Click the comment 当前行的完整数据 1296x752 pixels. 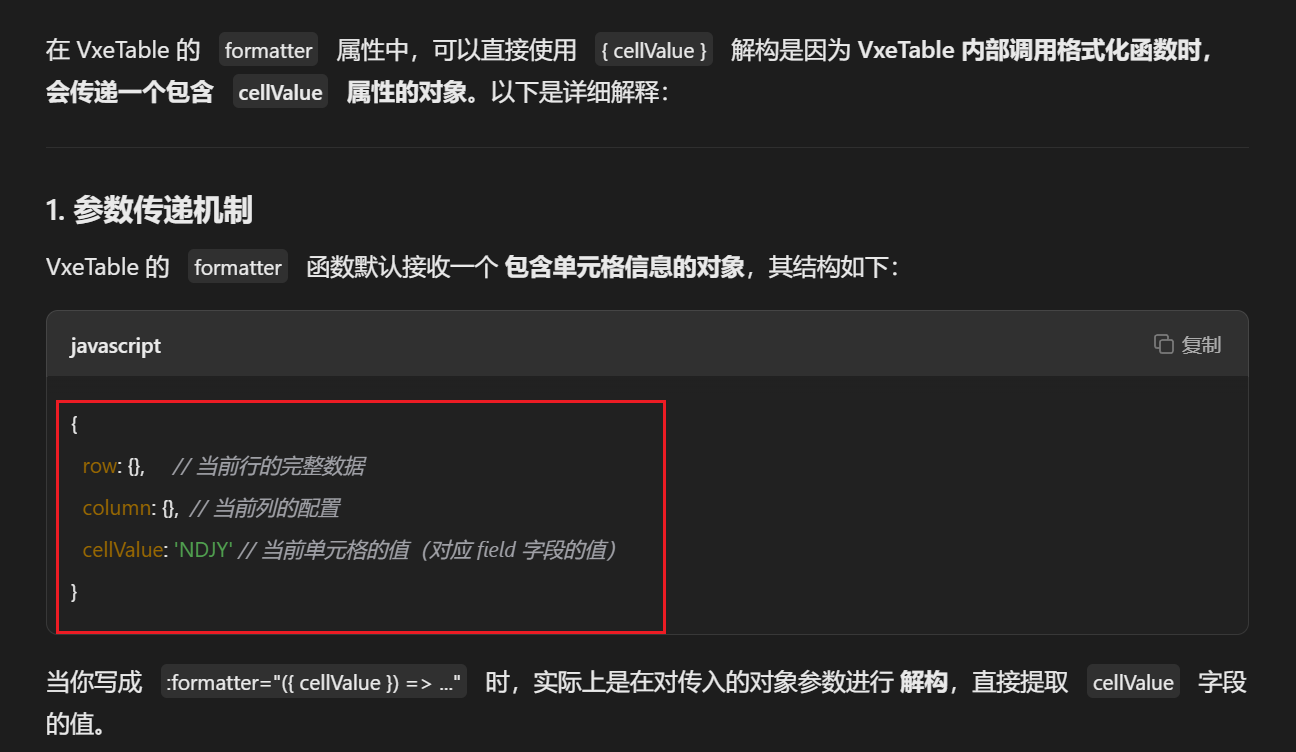(x=269, y=466)
